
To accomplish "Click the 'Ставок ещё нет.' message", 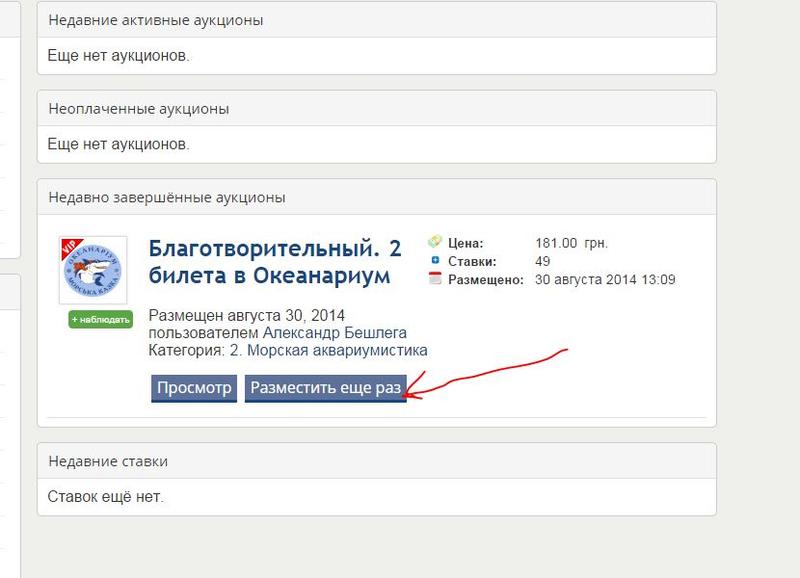I will [105, 496].
